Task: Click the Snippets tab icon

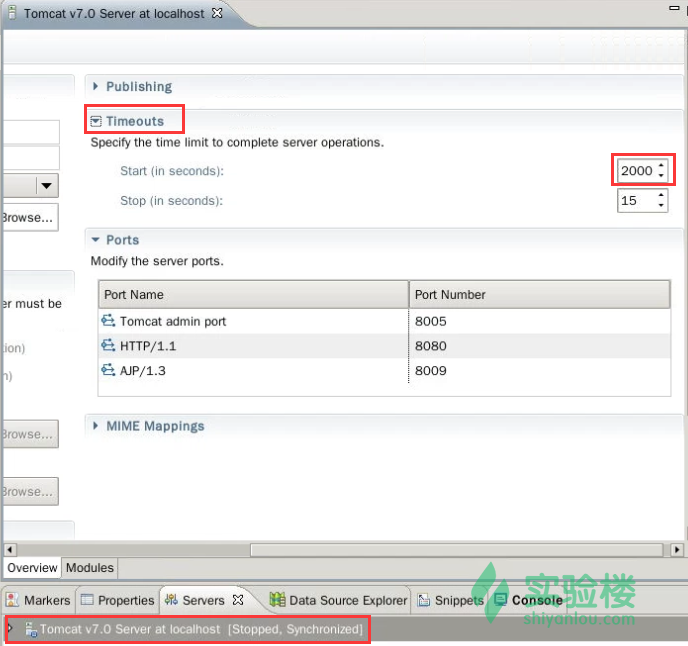Action: 423,599
